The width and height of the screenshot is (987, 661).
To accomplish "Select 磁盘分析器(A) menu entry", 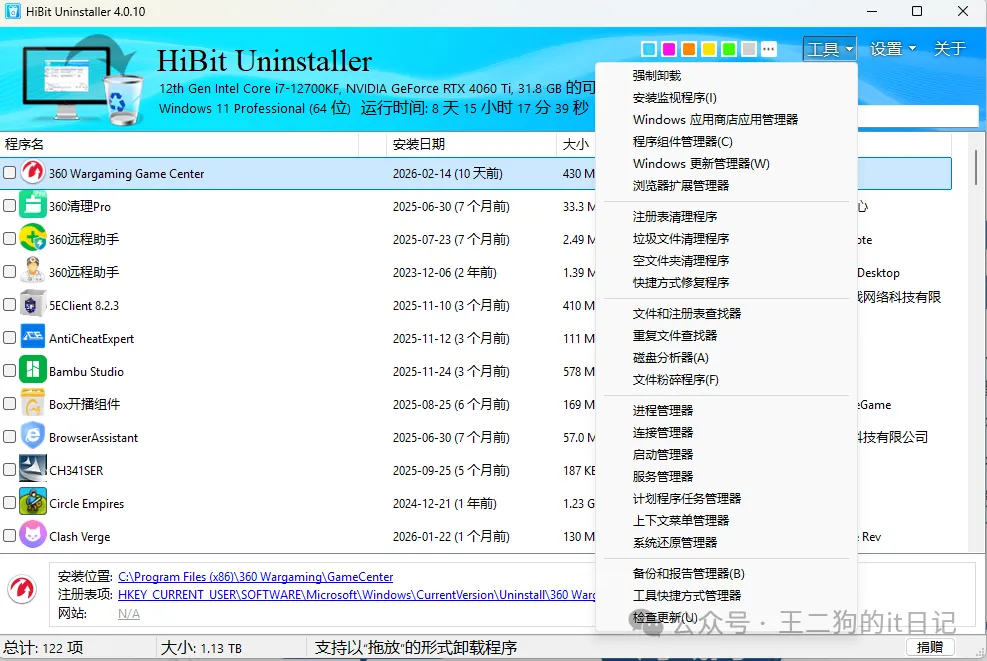I will (670, 358).
